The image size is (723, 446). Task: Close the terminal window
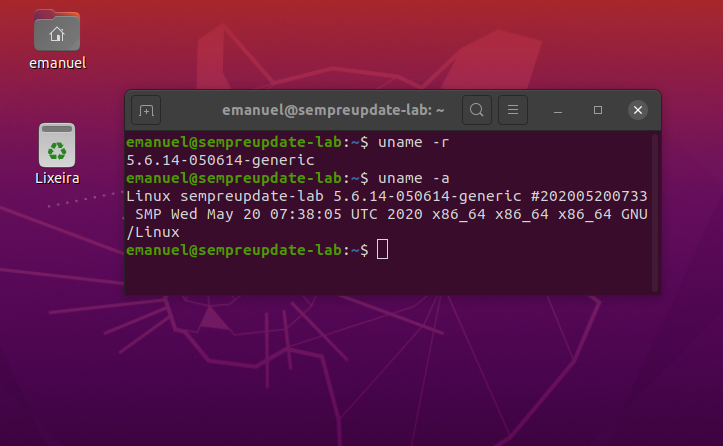click(x=638, y=109)
